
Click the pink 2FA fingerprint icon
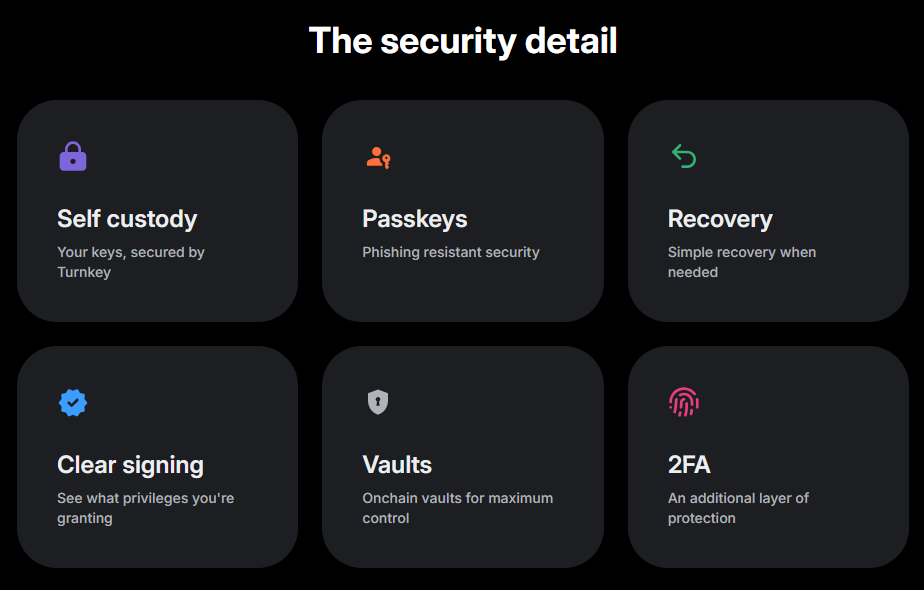click(x=683, y=402)
